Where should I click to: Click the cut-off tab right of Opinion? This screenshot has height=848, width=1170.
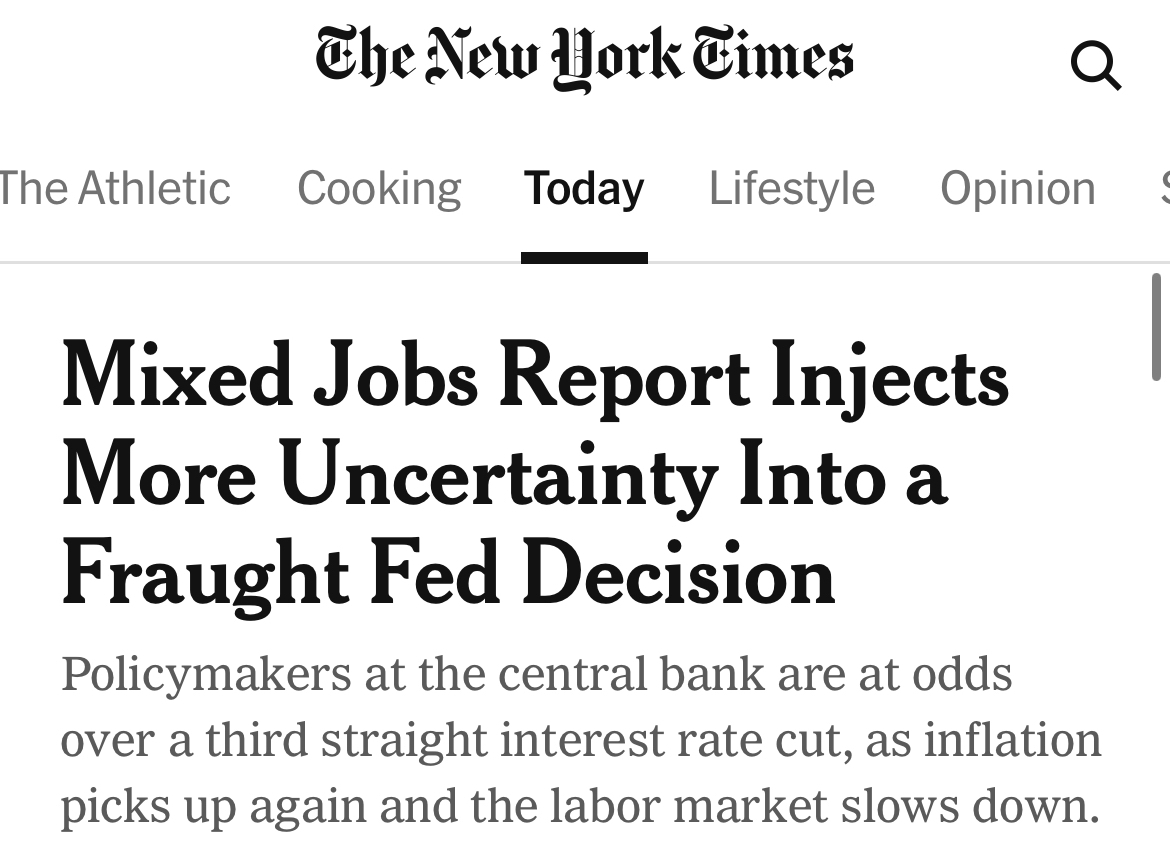1164,189
